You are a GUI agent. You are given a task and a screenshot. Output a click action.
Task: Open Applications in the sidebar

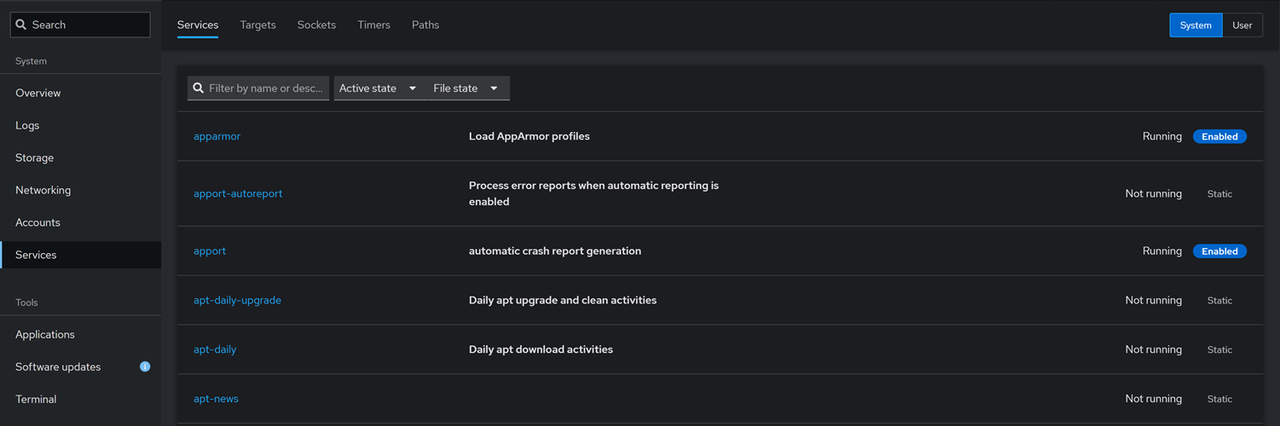click(x=80, y=335)
